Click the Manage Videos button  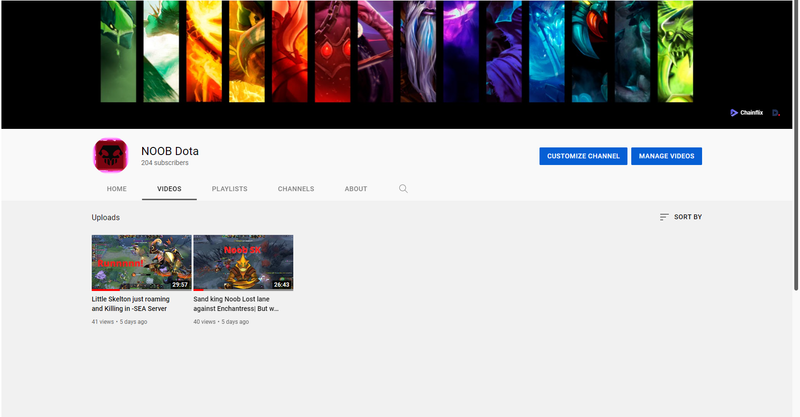[666, 156]
